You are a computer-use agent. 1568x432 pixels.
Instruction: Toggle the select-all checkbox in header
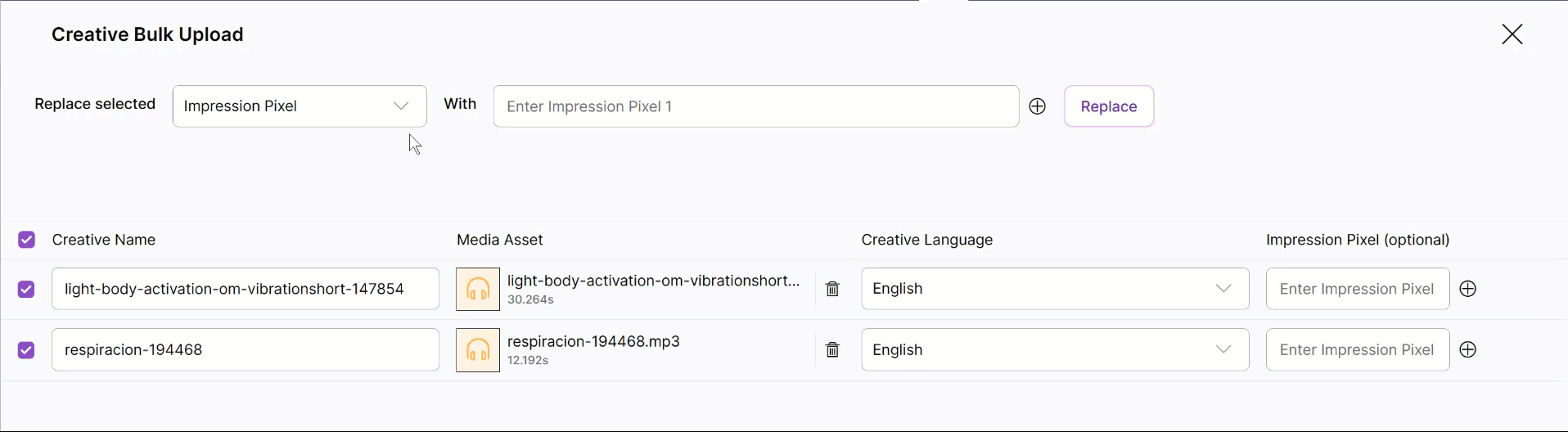point(26,240)
